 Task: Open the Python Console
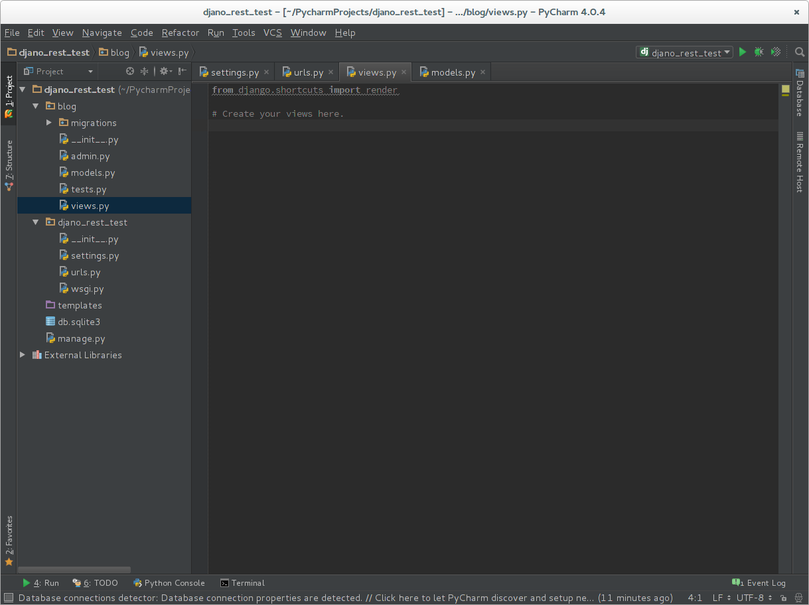(169, 583)
